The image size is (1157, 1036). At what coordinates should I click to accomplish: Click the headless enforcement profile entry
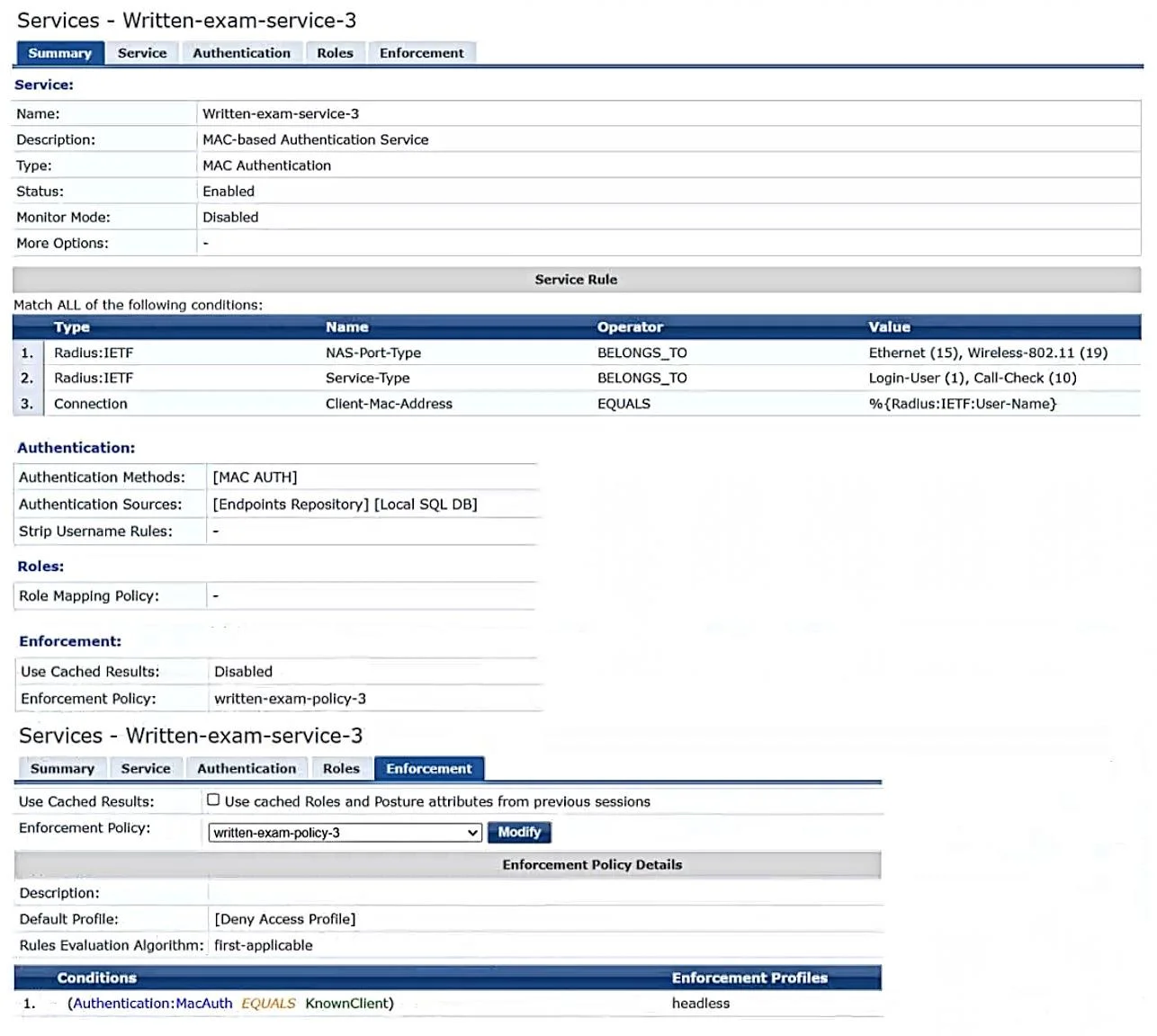[701, 1004]
